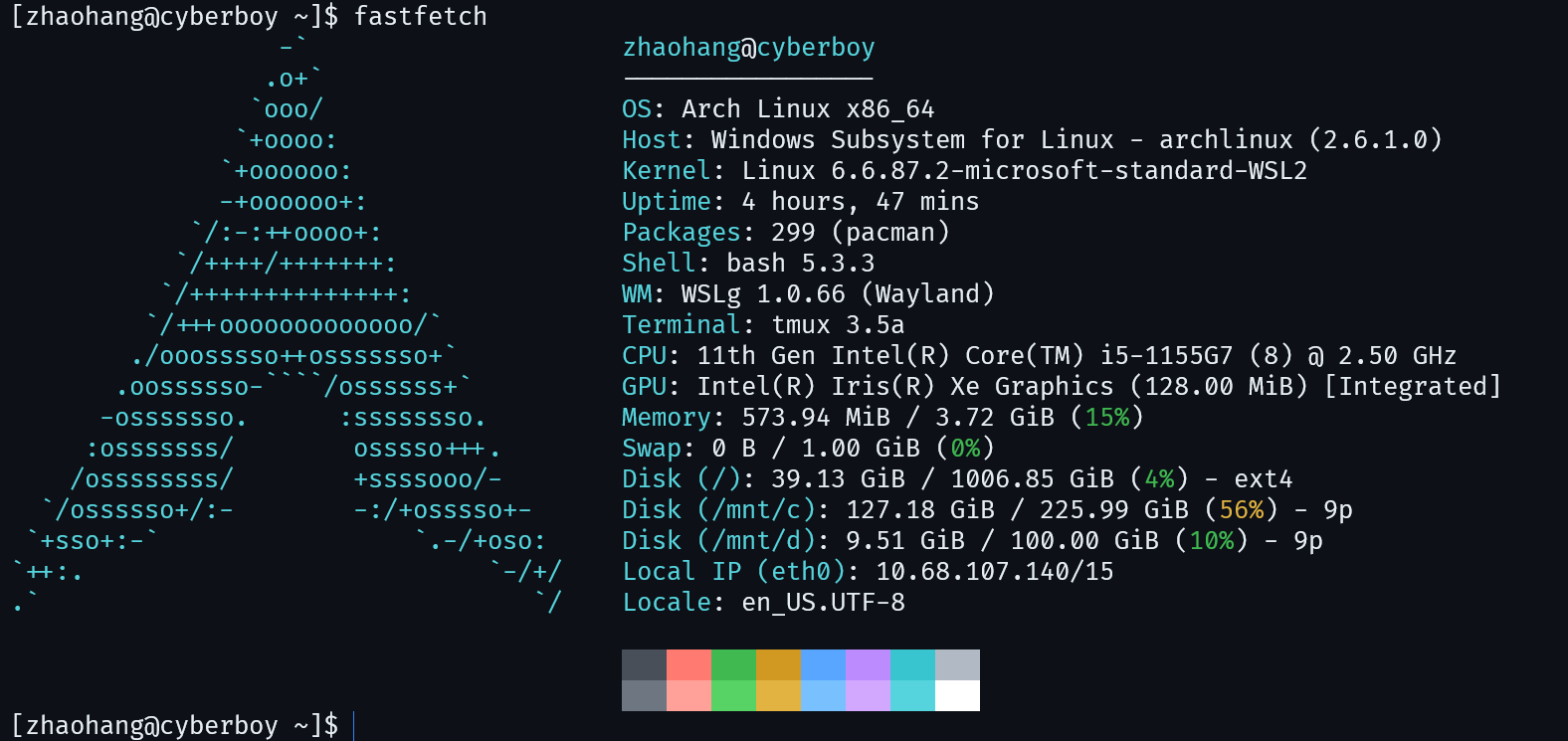Click the white swatch in bottom row
Image resolution: width=1568 pixels, height=741 pixels.
pos(957,695)
